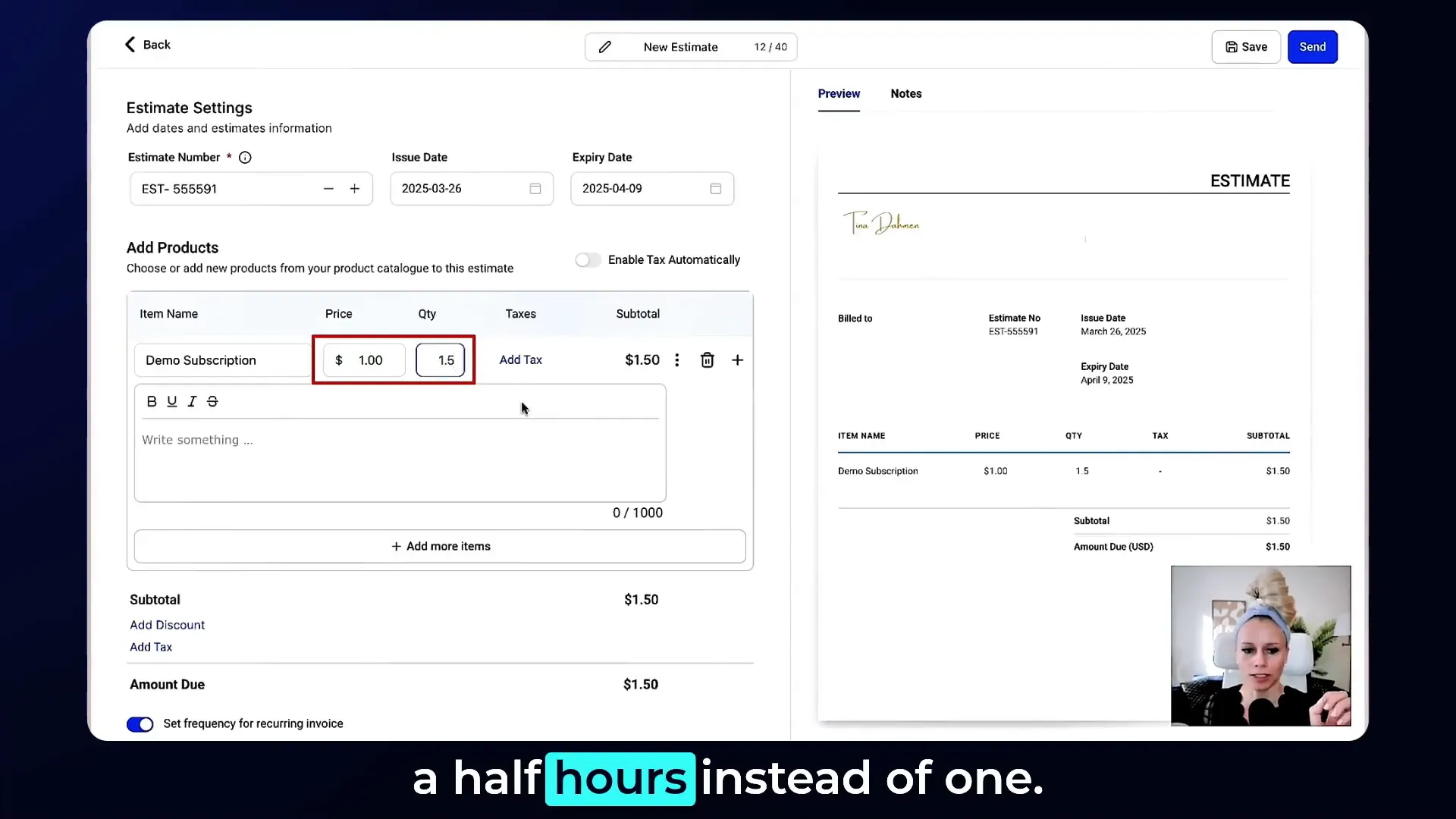Click the Expiry Date field 2025-04-09
Screen dimensions: 1456x819
(652, 189)
